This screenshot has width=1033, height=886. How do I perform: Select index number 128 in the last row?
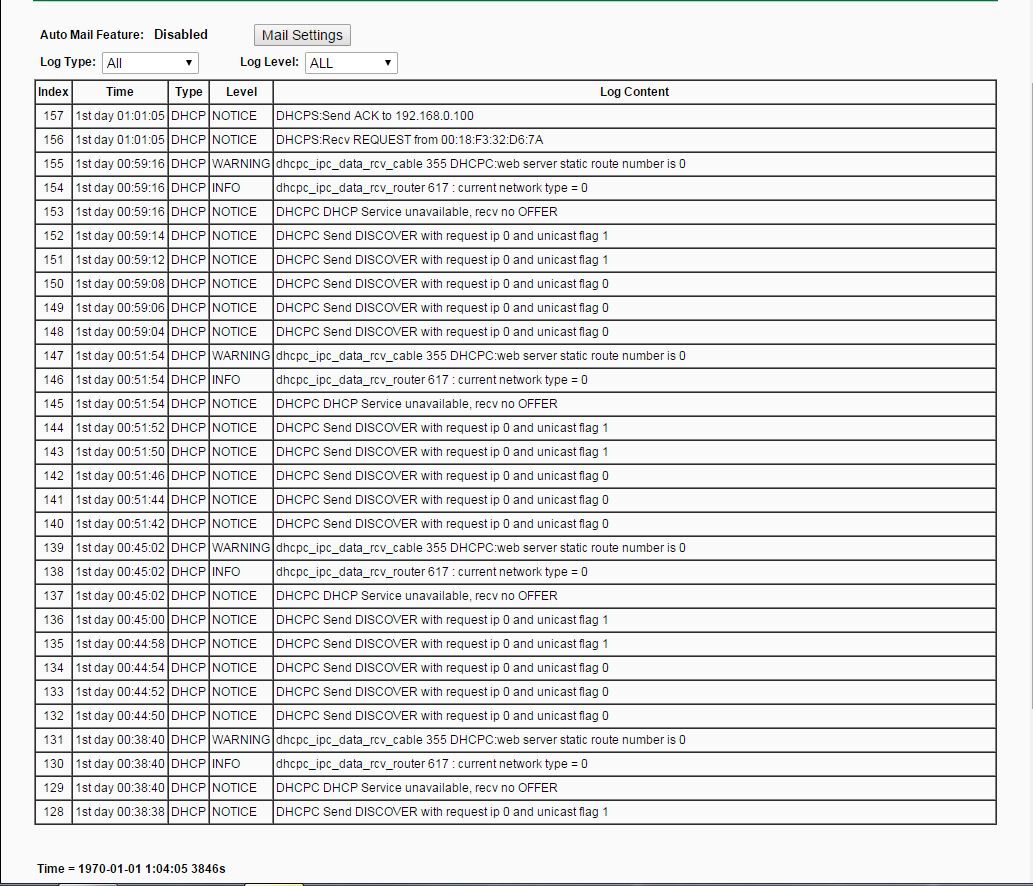click(x=53, y=812)
